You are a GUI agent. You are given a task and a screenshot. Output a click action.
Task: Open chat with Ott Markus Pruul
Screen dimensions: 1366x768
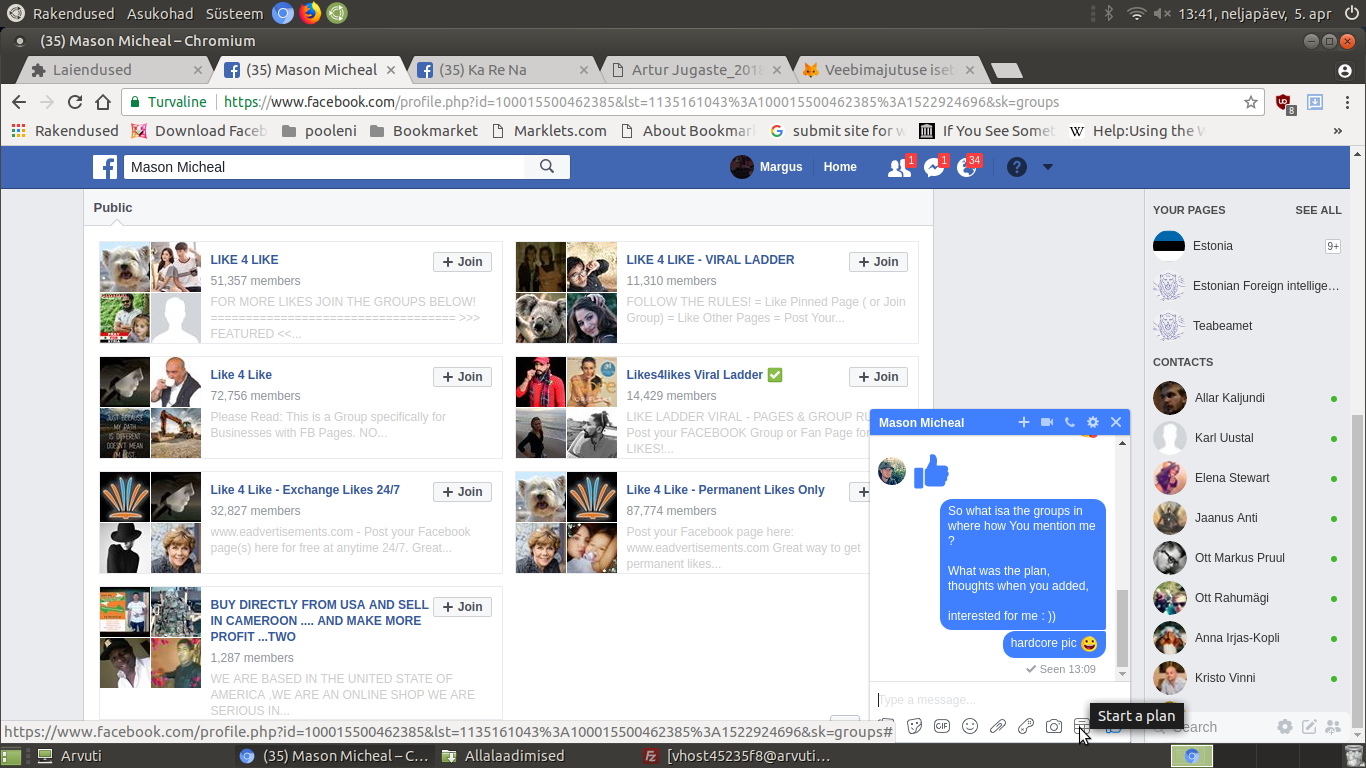pyautogui.click(x=1246, y=558)
